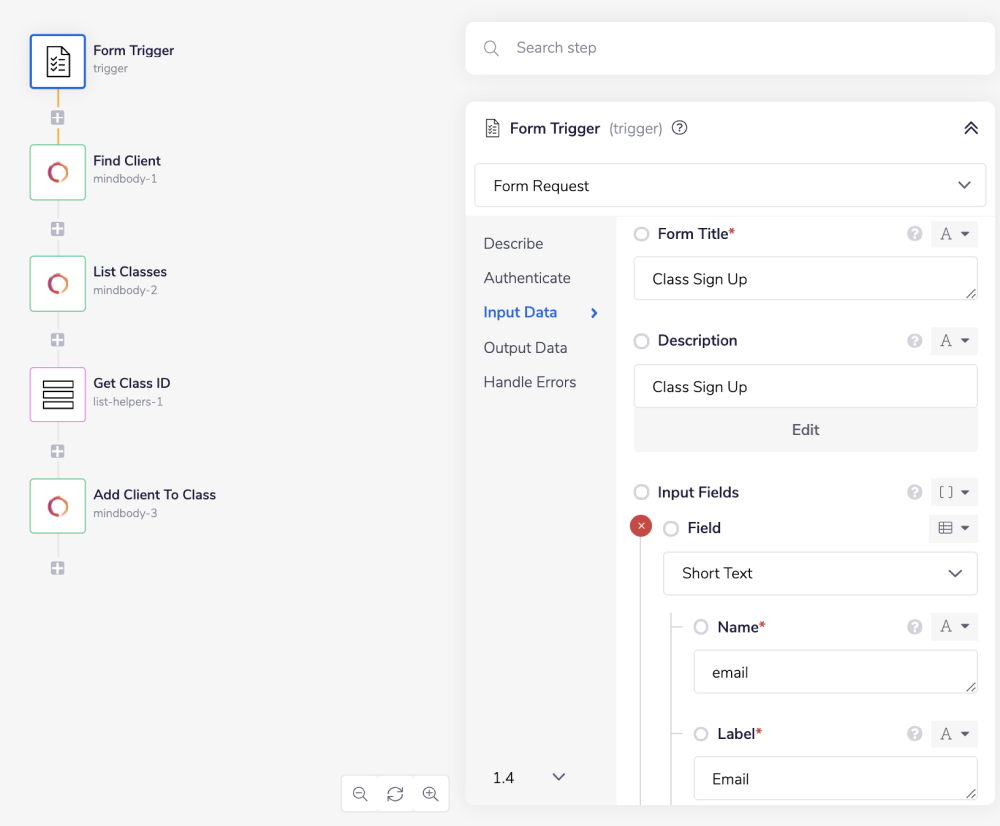Select the Form Trigger step icon
Screen dimensions: 1000x826
(x=58, y=61)
